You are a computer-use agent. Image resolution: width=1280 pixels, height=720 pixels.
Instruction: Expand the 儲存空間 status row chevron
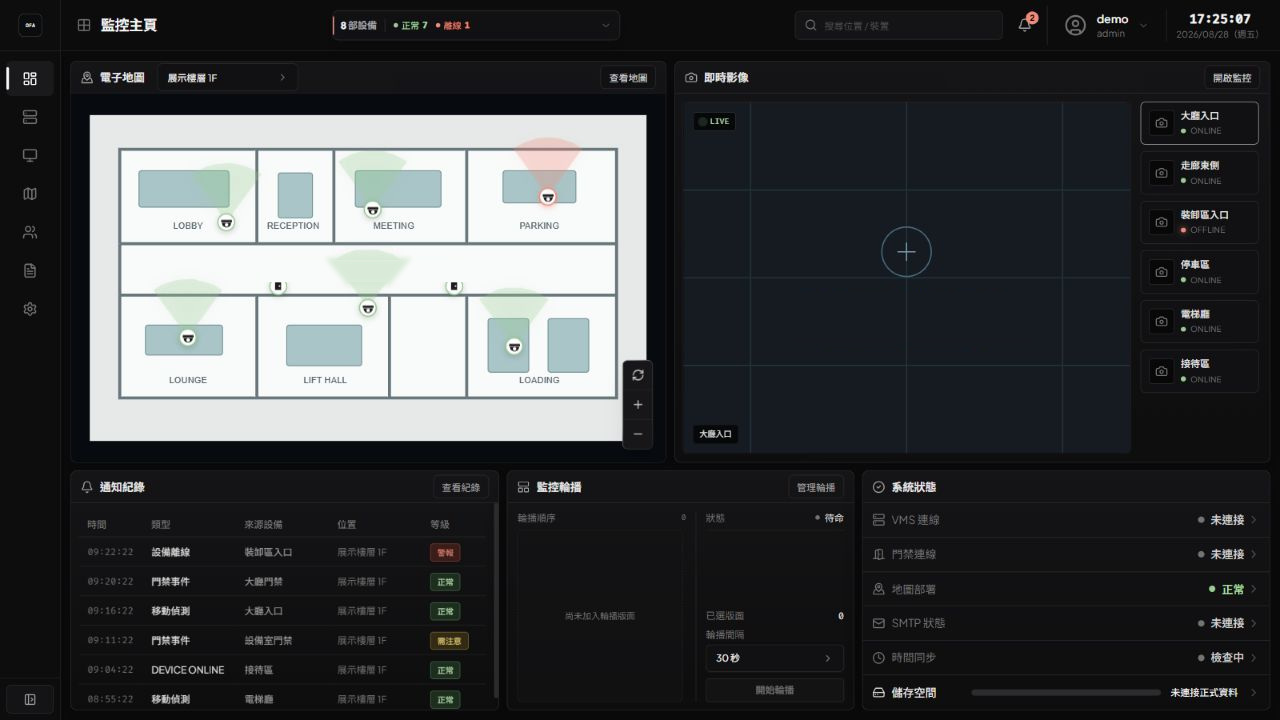[1254, 692]
